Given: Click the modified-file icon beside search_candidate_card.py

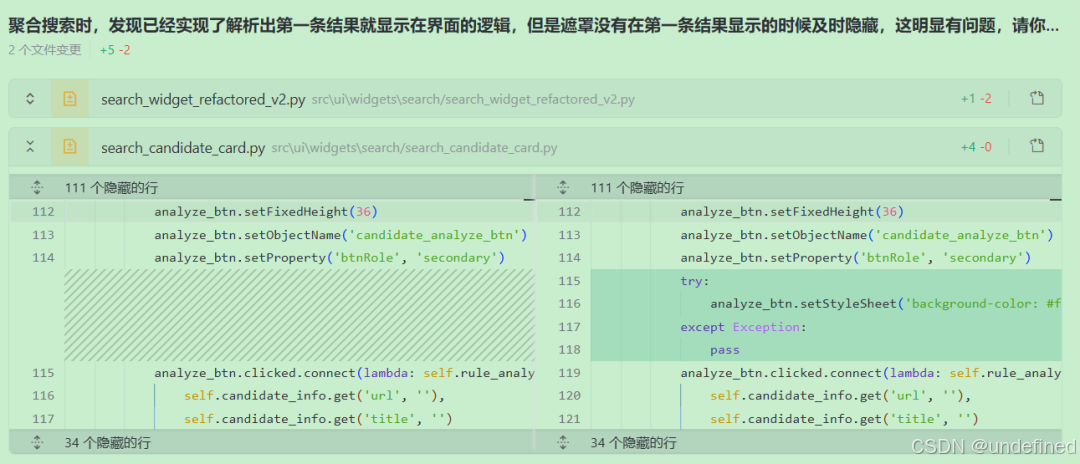Looking at the screenshot, I should [x=70, y=147].
